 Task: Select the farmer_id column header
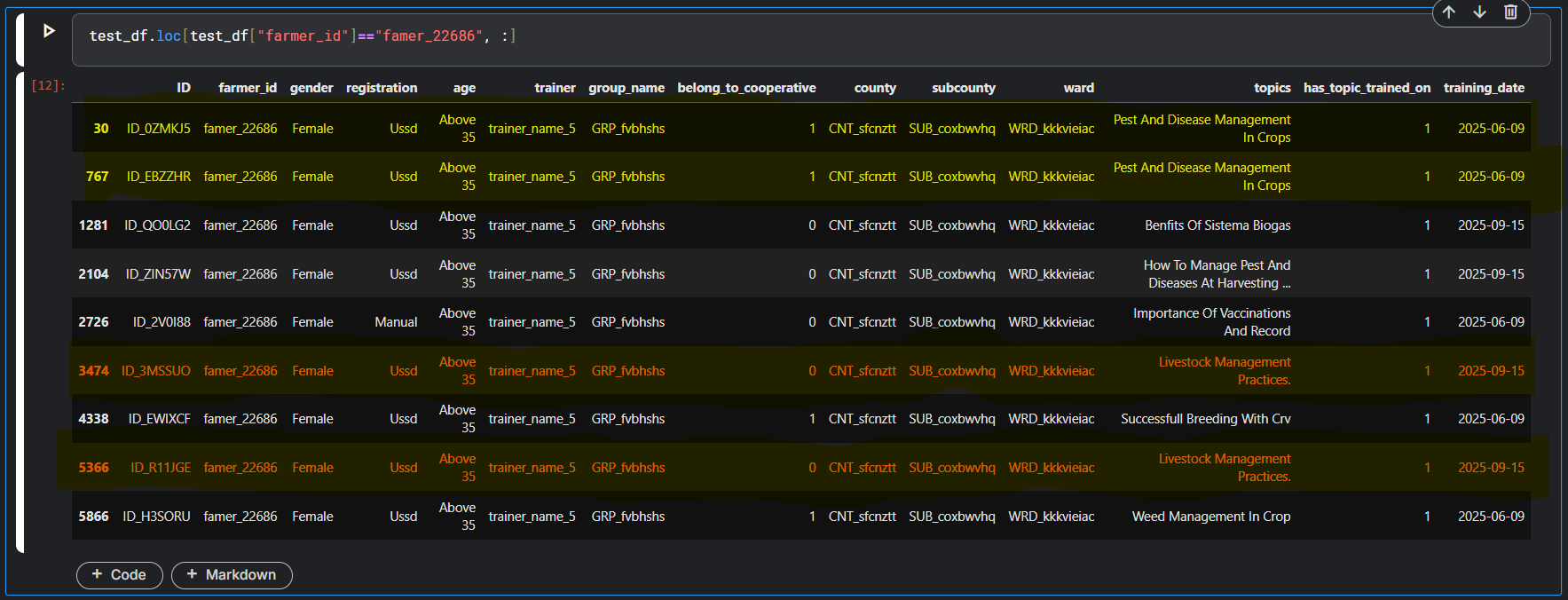coord(248,88)
